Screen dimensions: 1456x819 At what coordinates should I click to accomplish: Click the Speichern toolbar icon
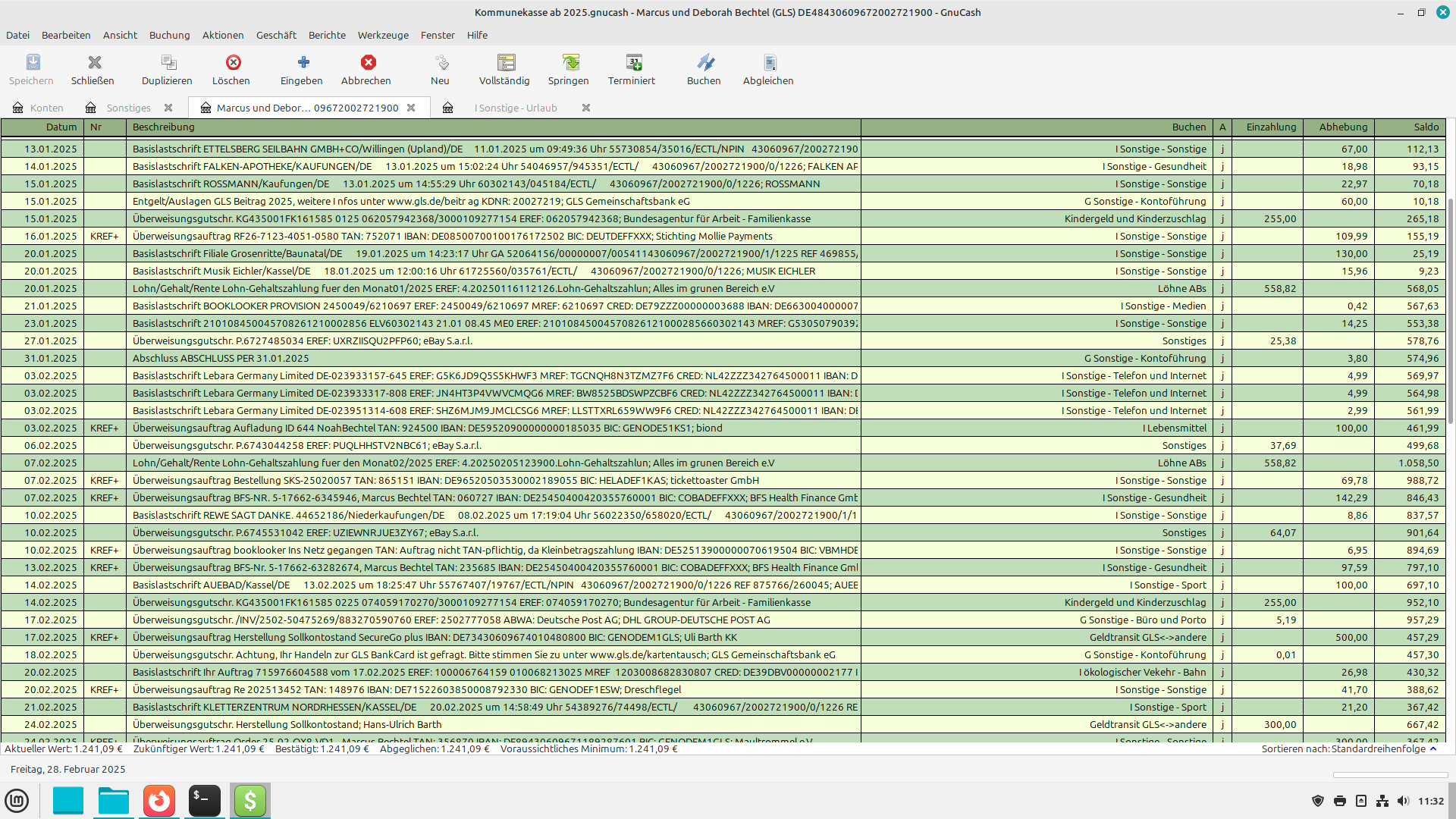pos(33,62)
